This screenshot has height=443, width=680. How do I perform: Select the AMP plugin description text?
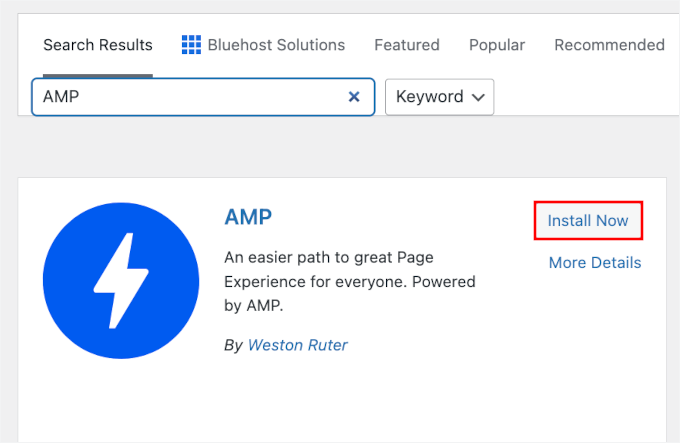point(350,282)
